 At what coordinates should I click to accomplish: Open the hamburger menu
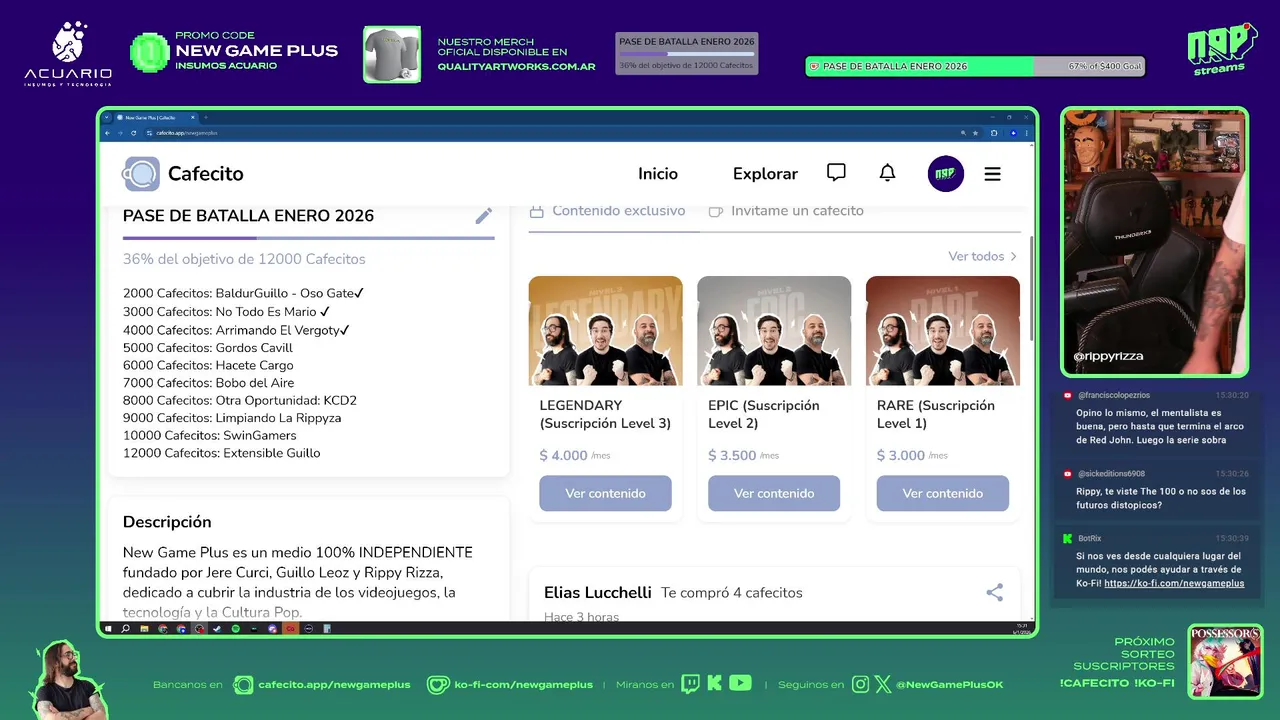click(992, 174)
